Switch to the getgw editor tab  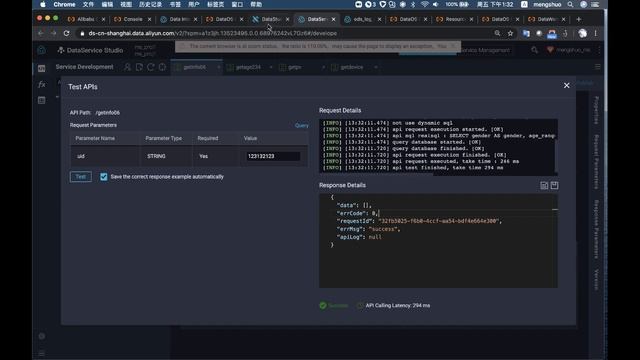[x=295, y=67]
